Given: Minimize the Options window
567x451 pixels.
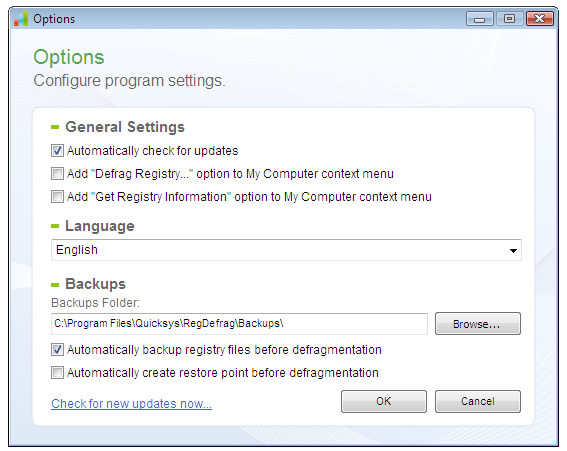Looking at the screenshot, I should (479, 18).
